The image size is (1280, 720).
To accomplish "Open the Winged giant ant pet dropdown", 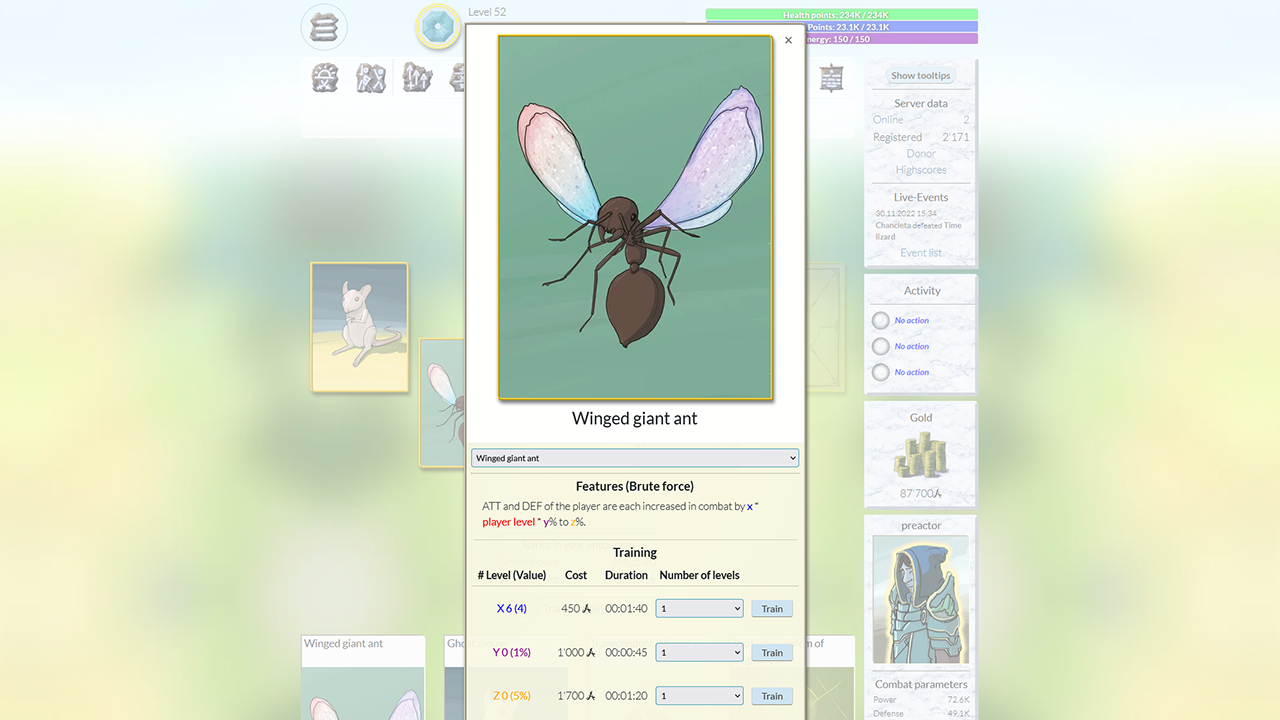I will tap(635, 458).
